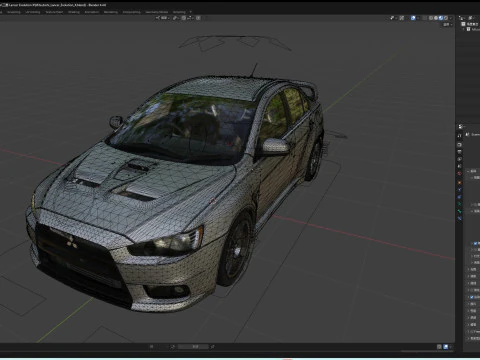This screenshot has width=480, height=360.
Task: Toggle viewport gizmos display
Action: point(402,18)
